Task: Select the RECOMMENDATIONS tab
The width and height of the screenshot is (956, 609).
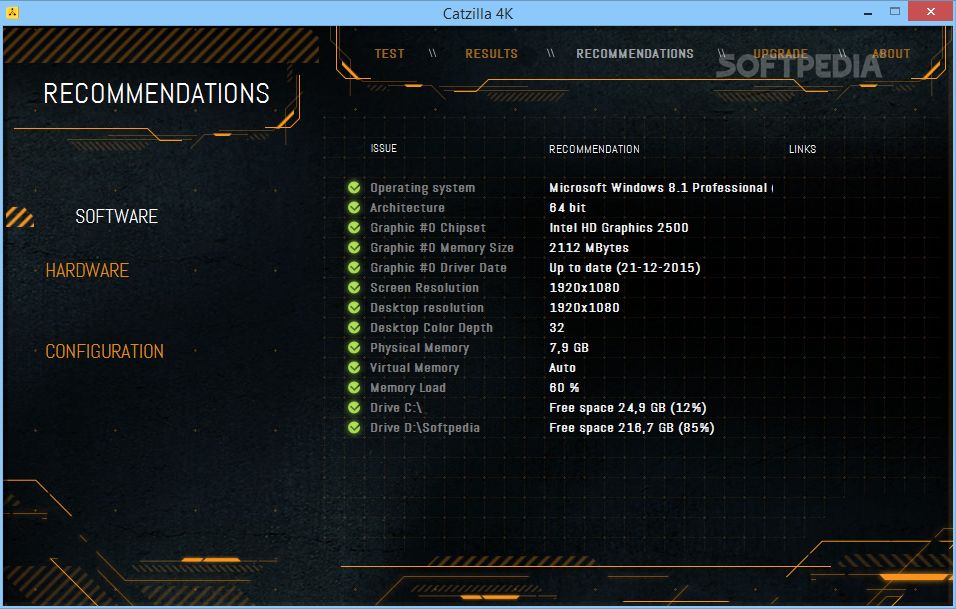Action: click(x=635, y=54)
